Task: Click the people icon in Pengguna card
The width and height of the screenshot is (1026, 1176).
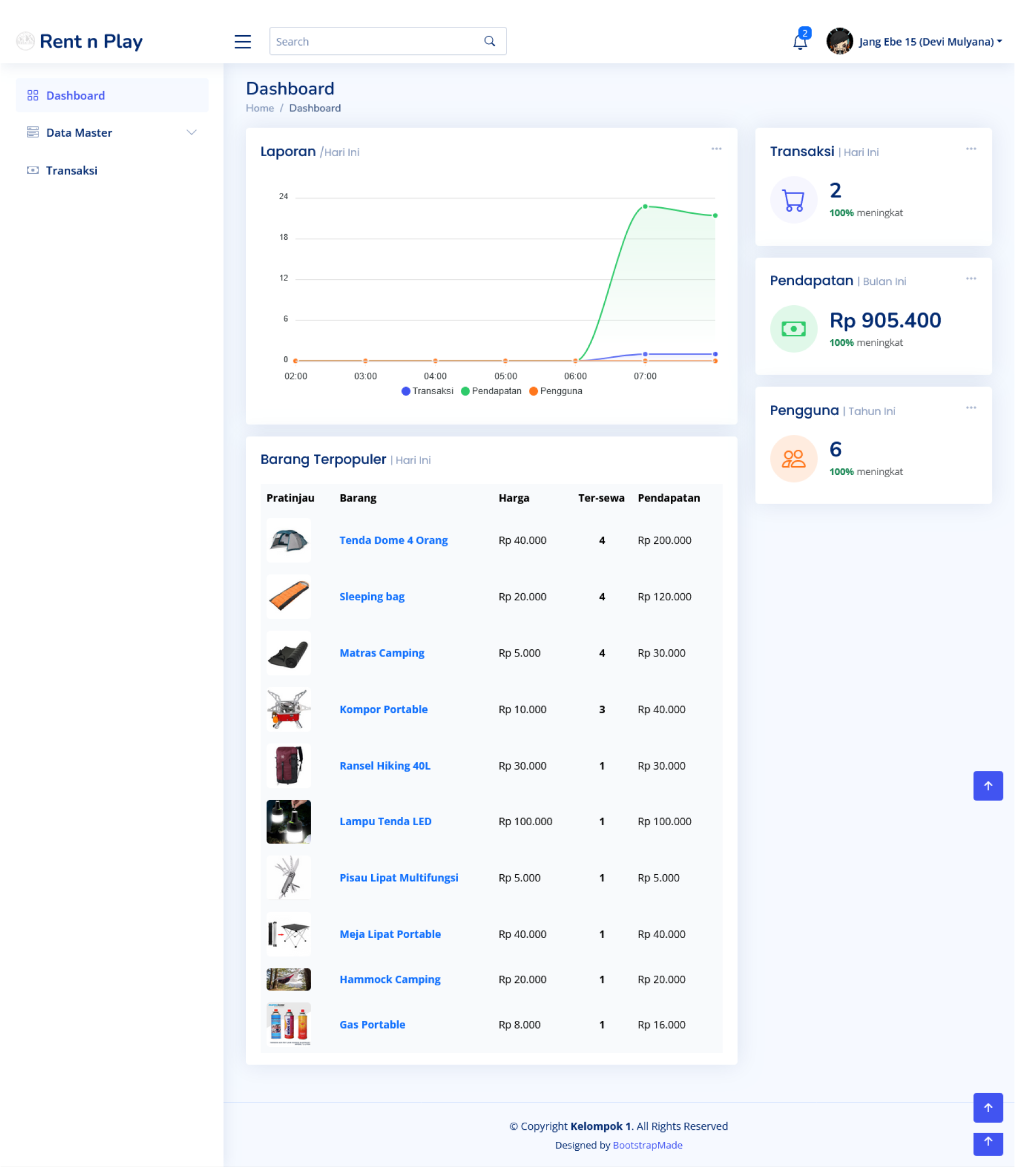Action: (x=793, y=458)
